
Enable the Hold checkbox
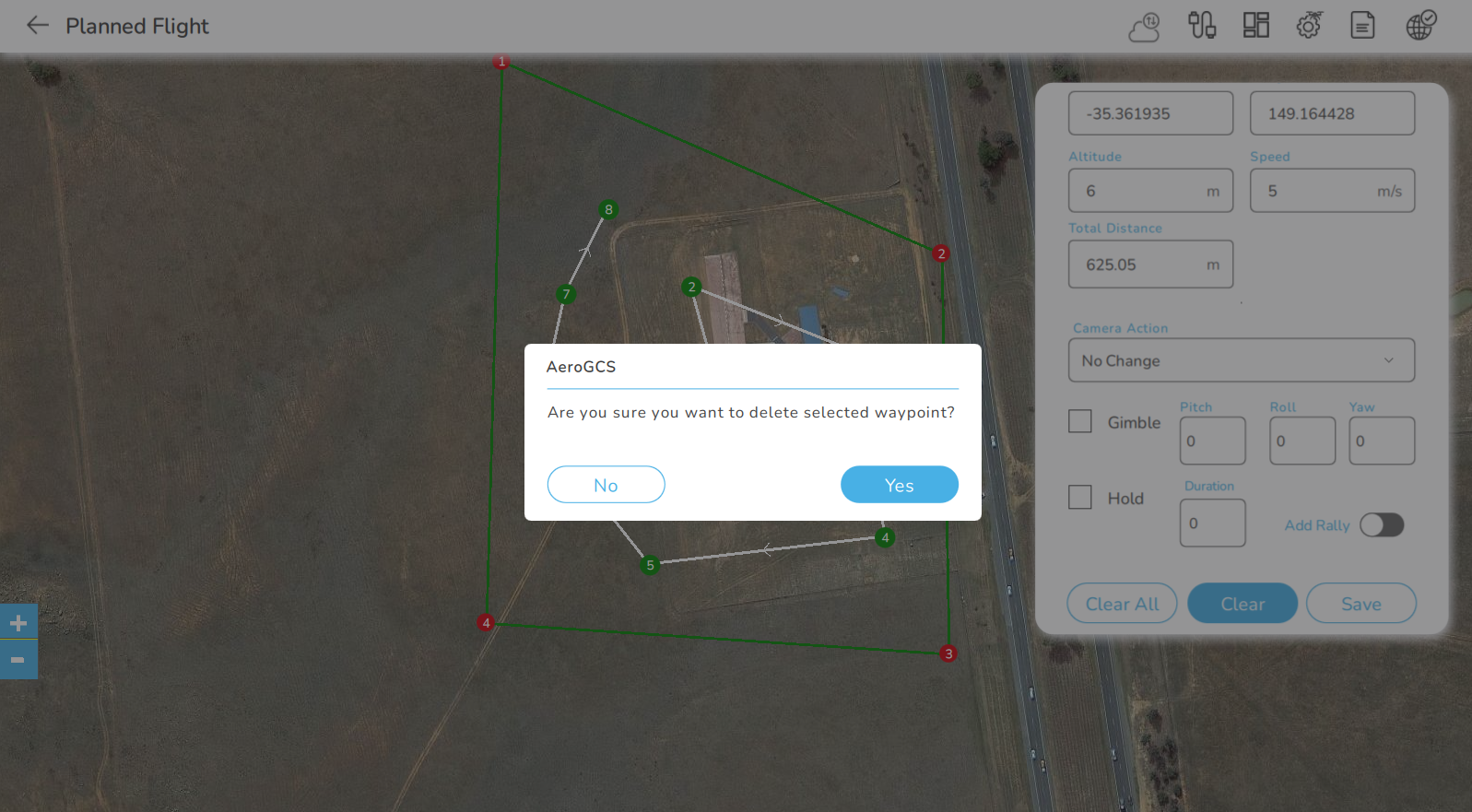click(x=1079, y=497)
